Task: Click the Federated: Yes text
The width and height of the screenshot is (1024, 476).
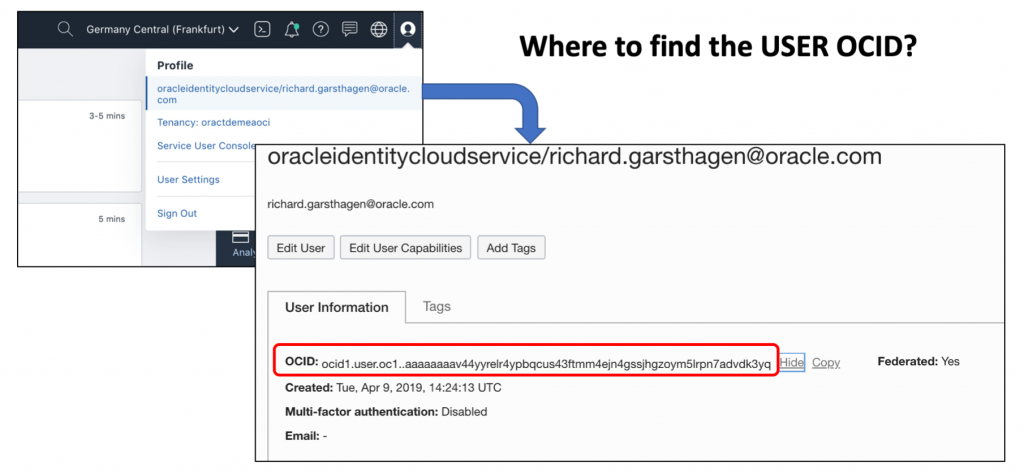Action: click(919, 361)
